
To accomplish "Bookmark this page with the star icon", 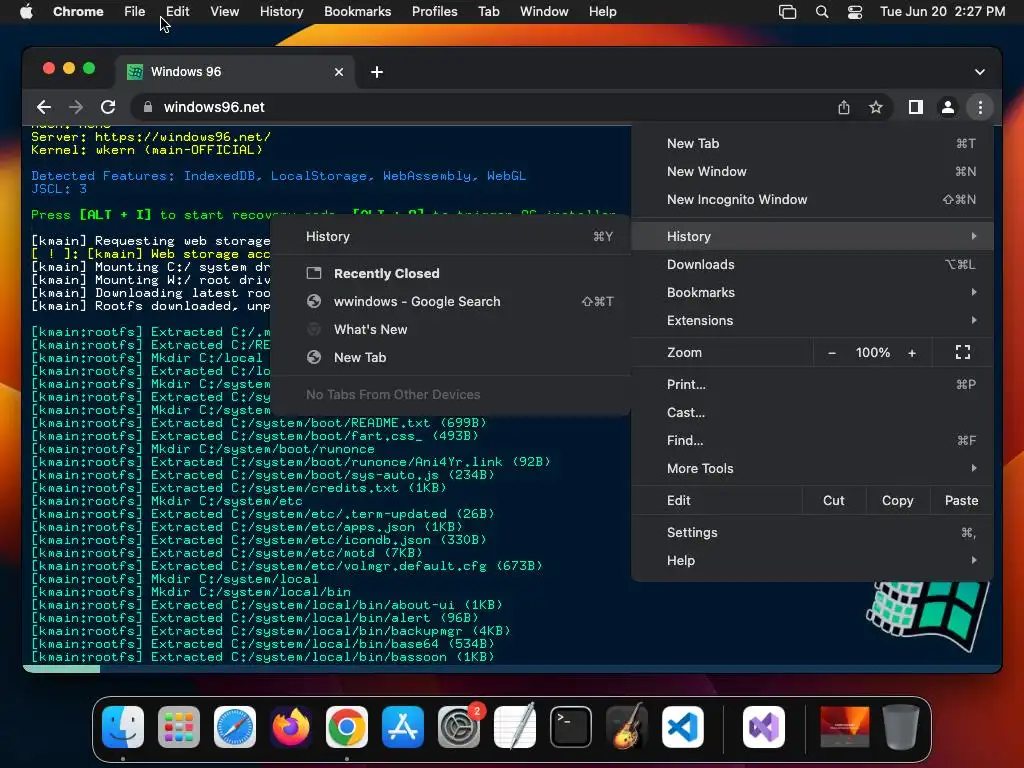I will tap(876, 107).
